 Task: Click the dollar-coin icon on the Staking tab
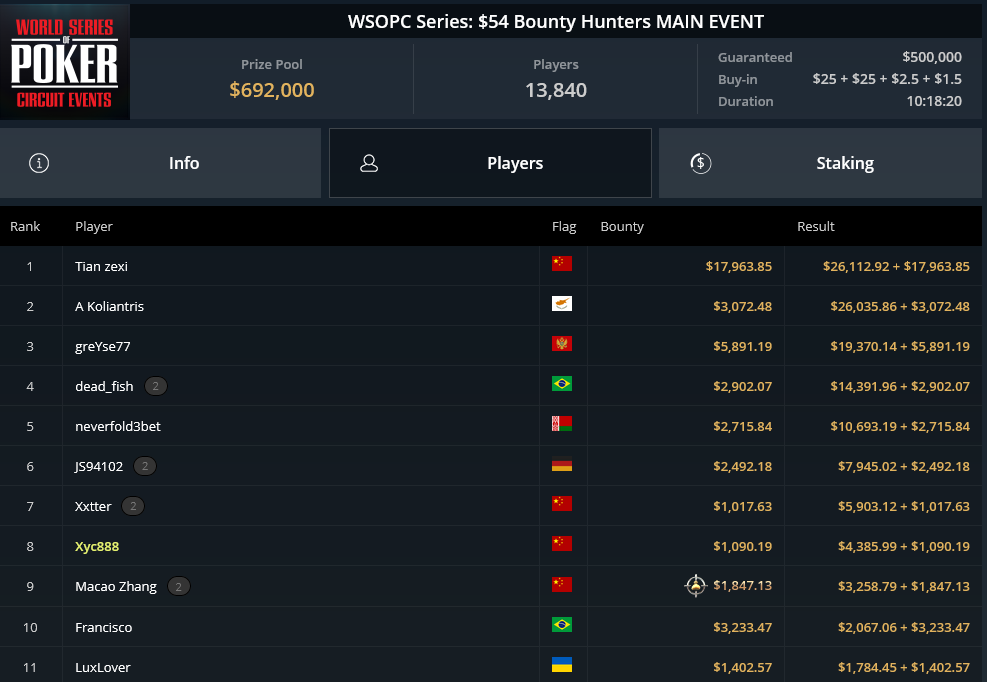click(701, 163)
